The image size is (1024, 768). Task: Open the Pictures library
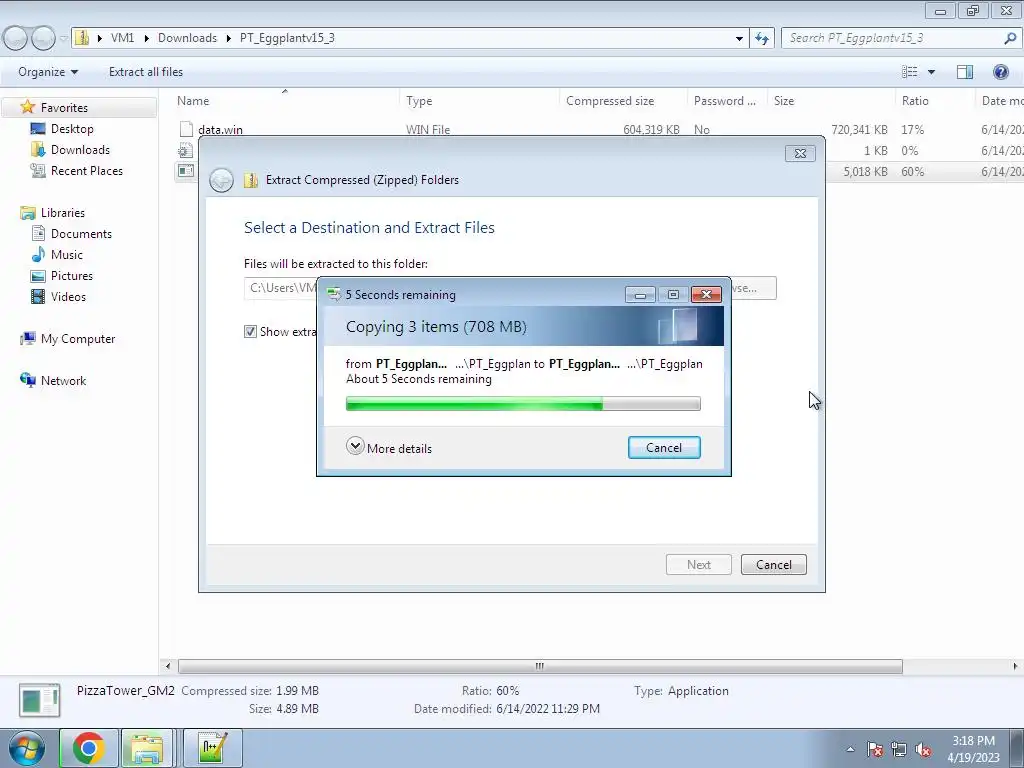pyautogui.click(x=72, y=276)
